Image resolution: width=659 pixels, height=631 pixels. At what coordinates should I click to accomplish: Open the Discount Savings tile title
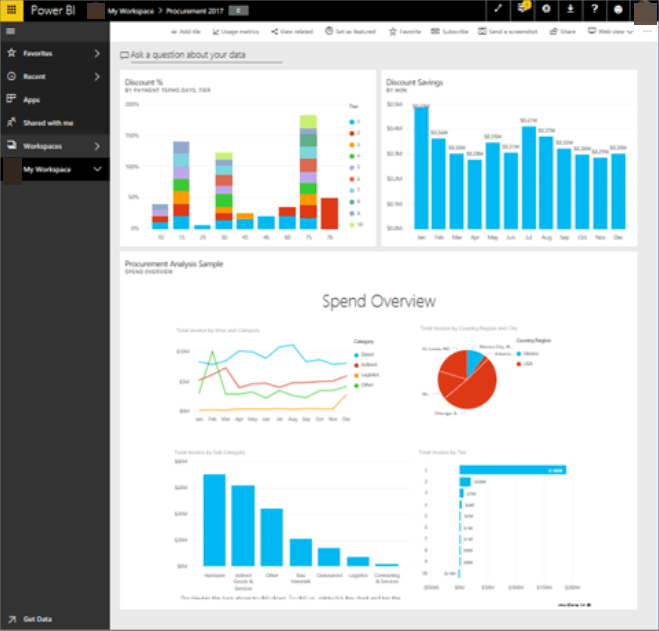414,82
